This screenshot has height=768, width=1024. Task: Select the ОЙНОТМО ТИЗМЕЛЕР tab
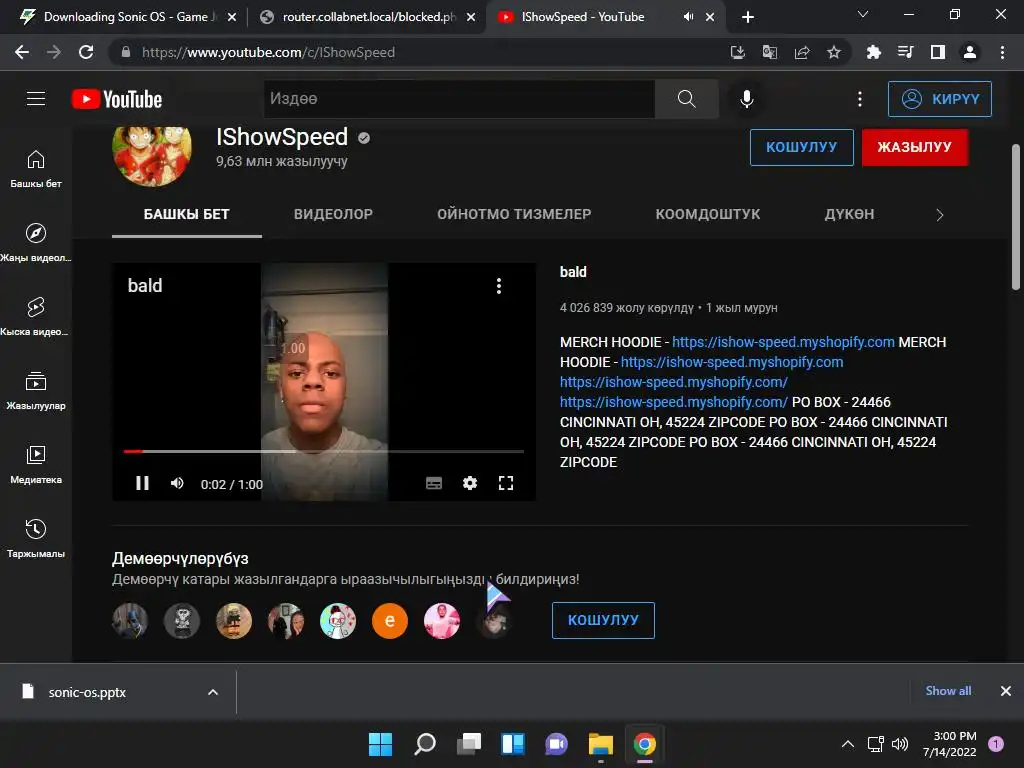click(x=514, y=214)
